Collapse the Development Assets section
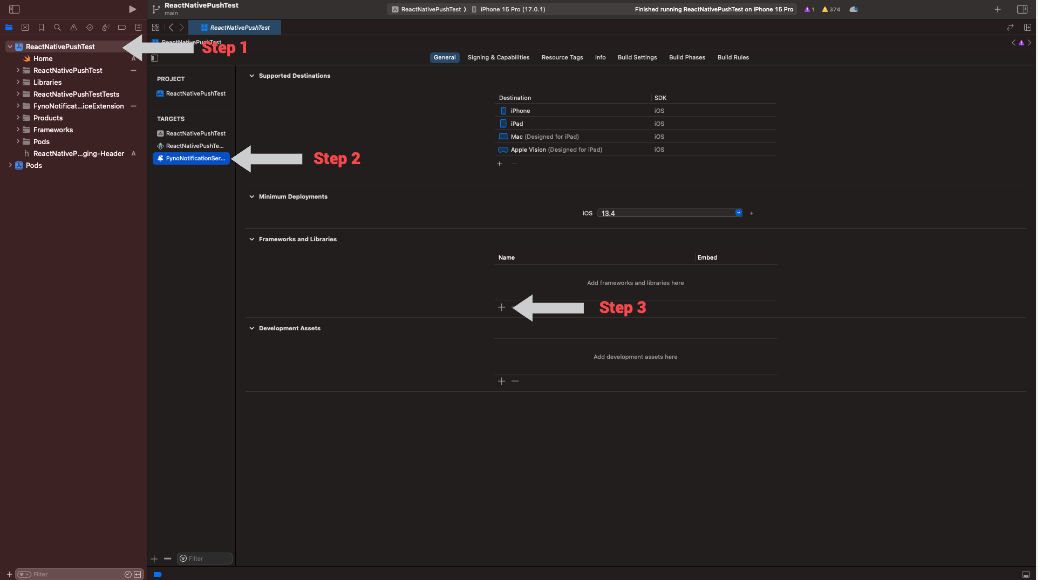This screenshot has height=580, width=1038. 252,328
